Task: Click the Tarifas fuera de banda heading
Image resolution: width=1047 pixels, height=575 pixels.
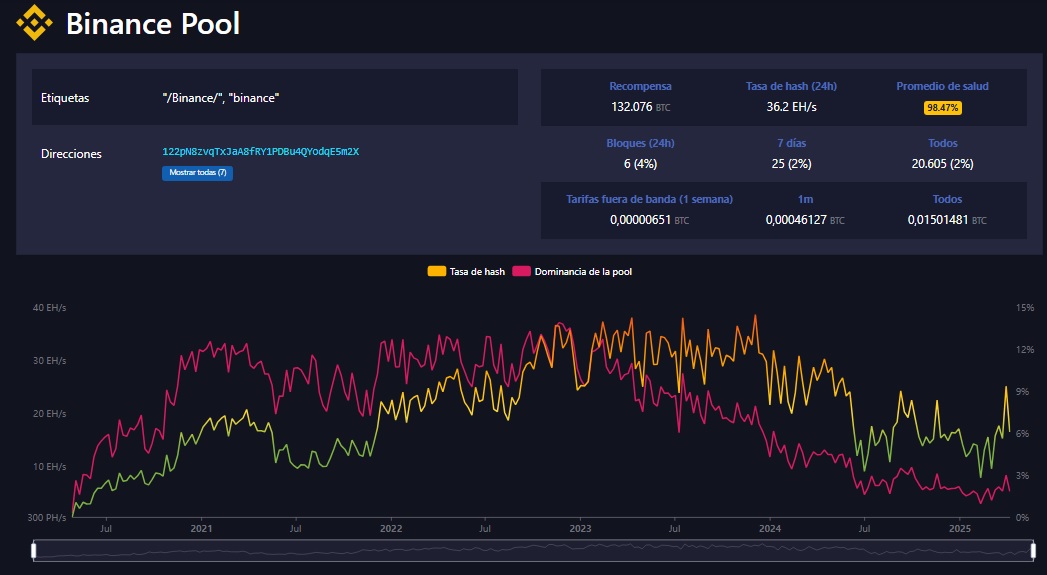Action: (x=649, y=199)
